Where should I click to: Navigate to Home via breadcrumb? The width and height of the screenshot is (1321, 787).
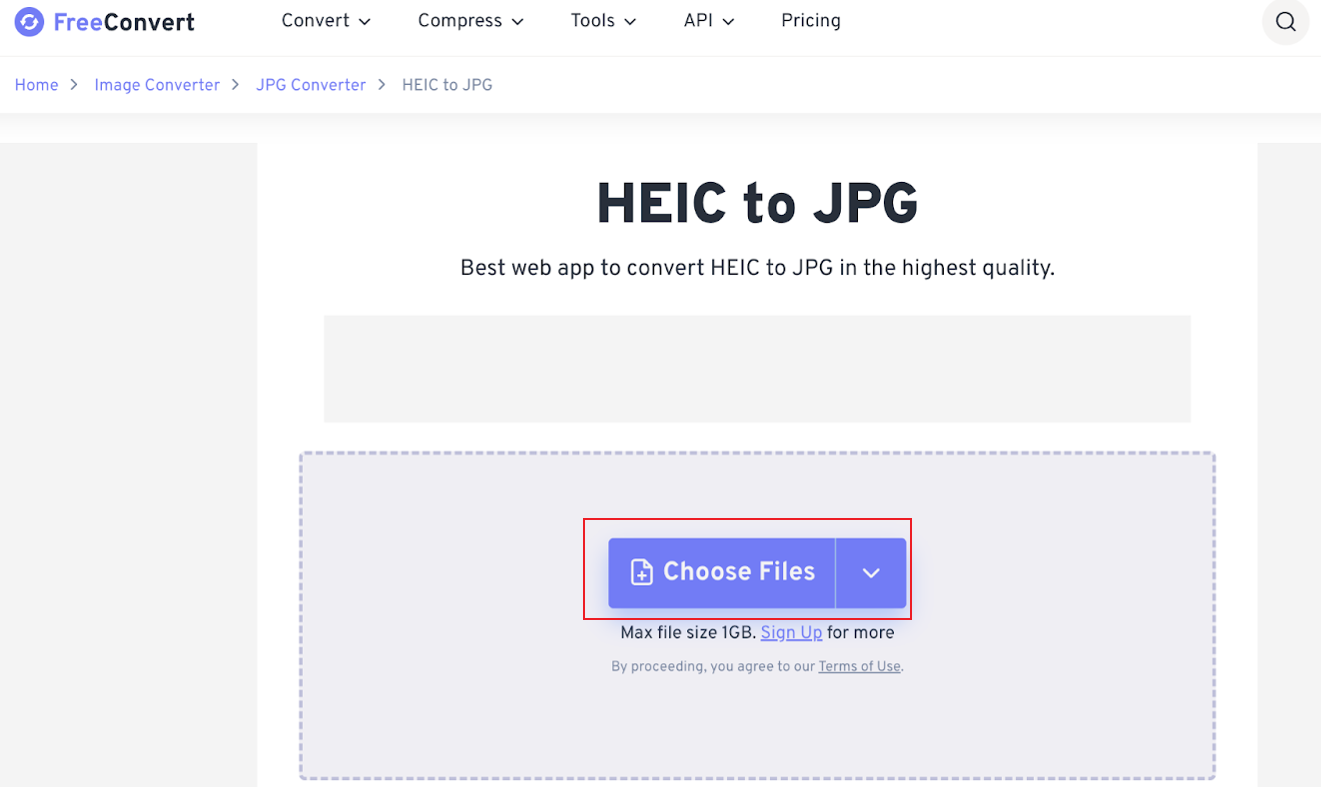(36, 85)
